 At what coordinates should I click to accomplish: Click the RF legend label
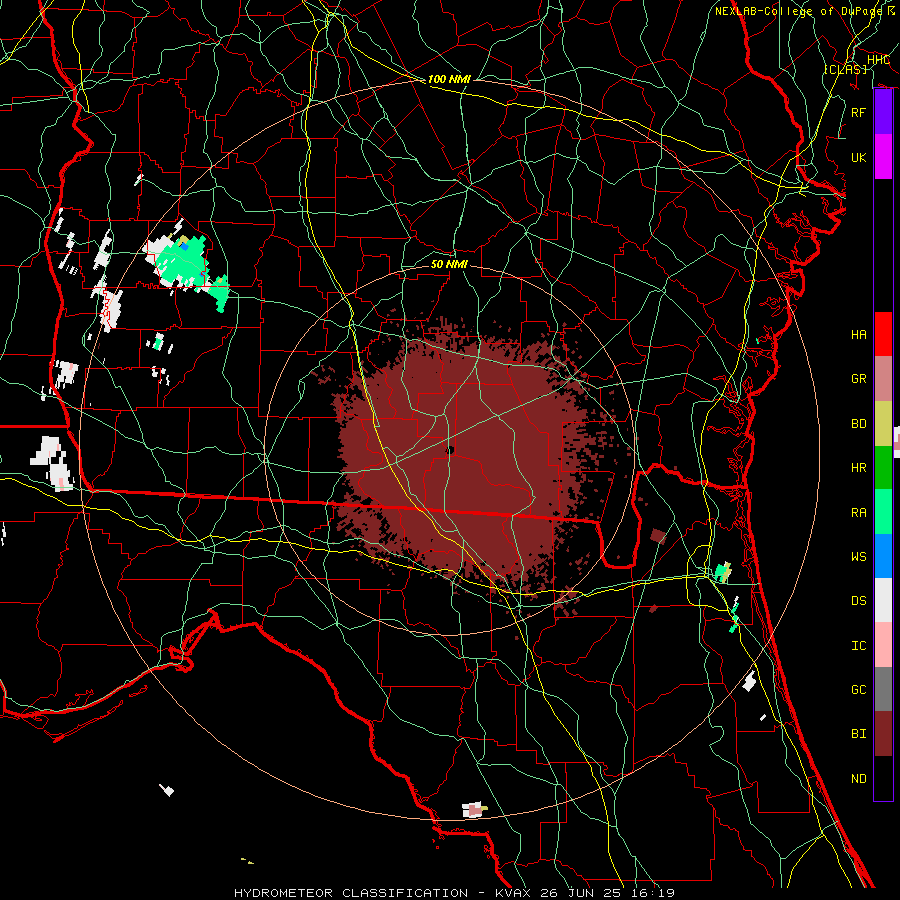pos(859,113)
